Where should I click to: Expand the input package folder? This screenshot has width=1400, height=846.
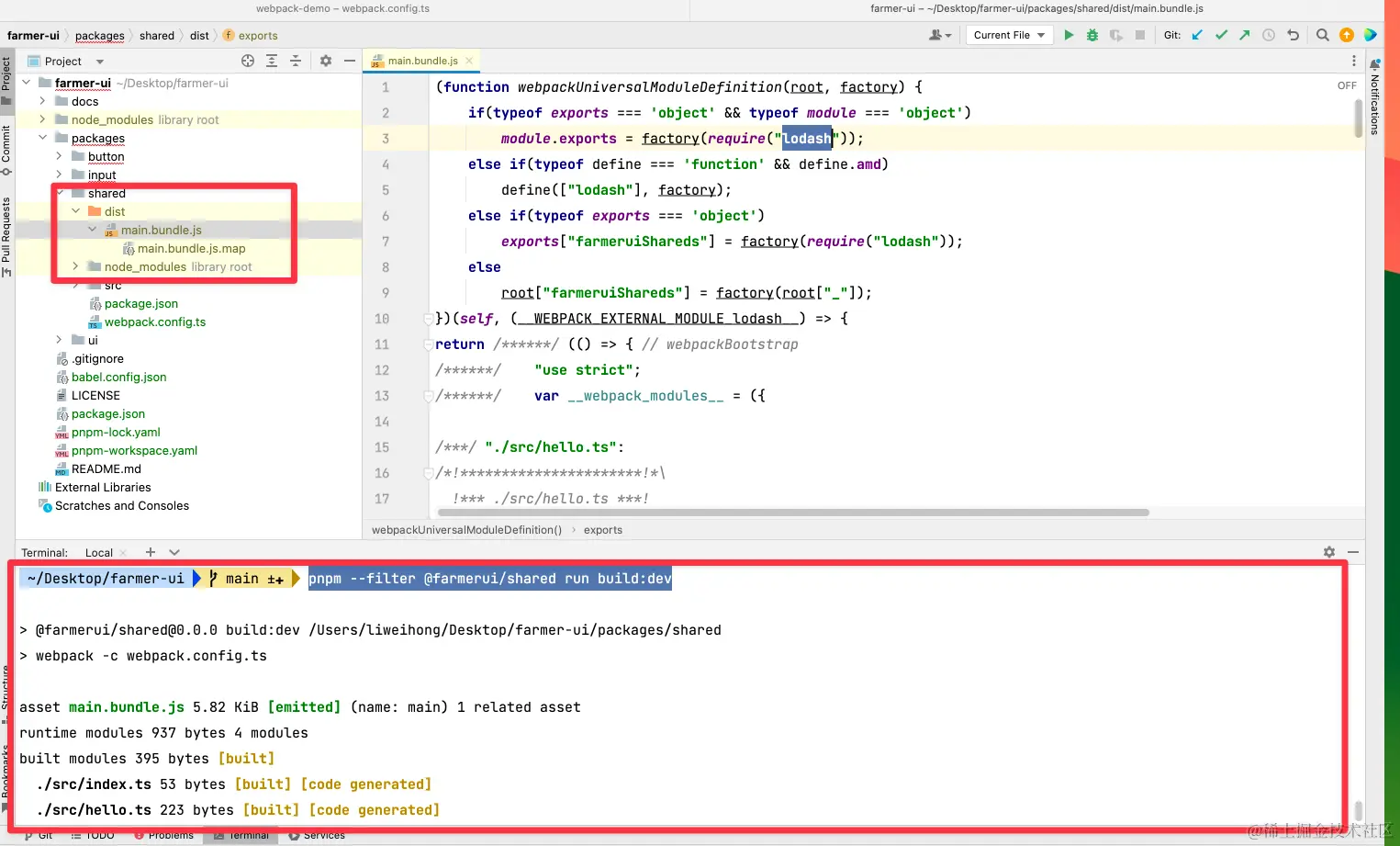pos(59,175)
